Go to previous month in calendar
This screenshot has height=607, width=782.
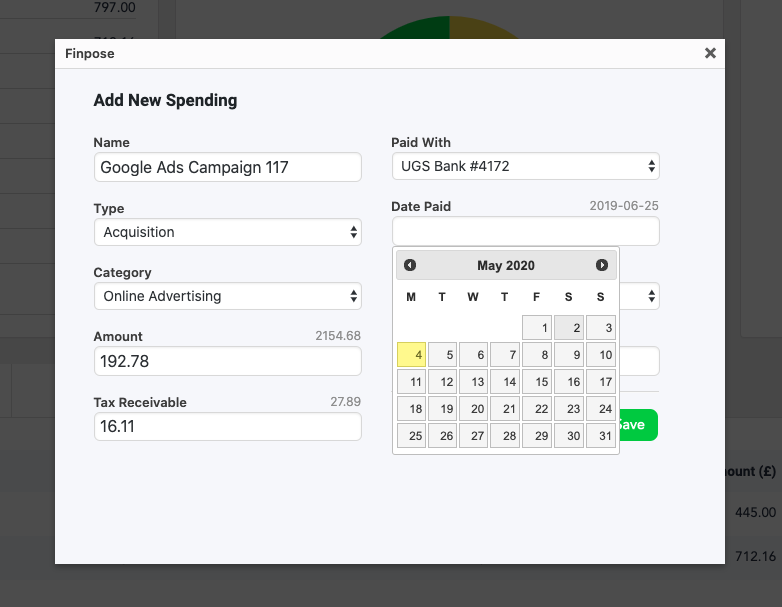point(410,265)
